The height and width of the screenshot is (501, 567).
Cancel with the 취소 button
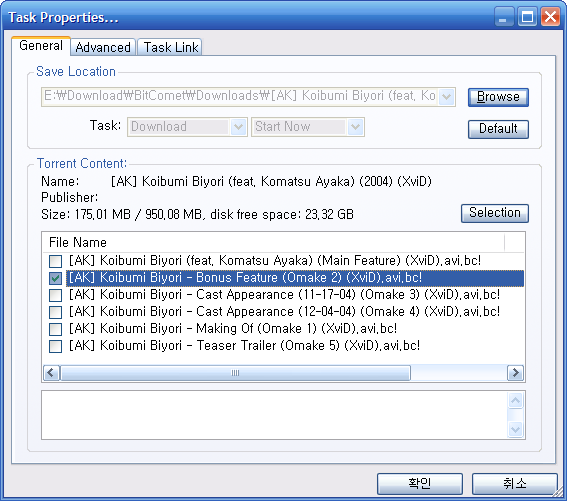pos(515,483)
